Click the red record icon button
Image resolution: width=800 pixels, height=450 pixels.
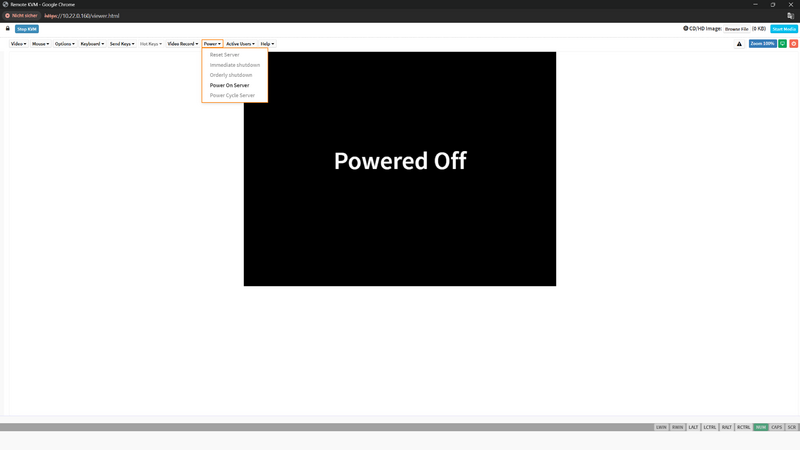(794, 44)
